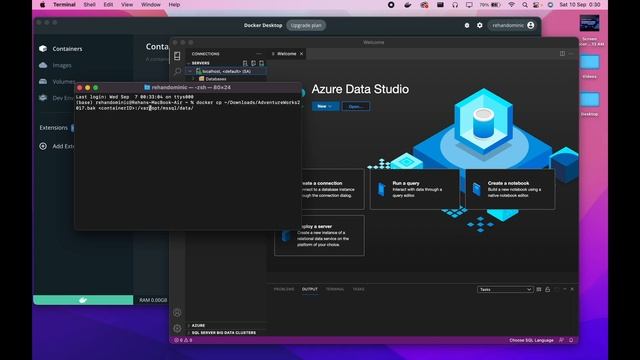The image size is (640, 360).
Task: Open the Accounts icon at sidebar bottom
Action: pyautogui.click(x=177, y=313)
